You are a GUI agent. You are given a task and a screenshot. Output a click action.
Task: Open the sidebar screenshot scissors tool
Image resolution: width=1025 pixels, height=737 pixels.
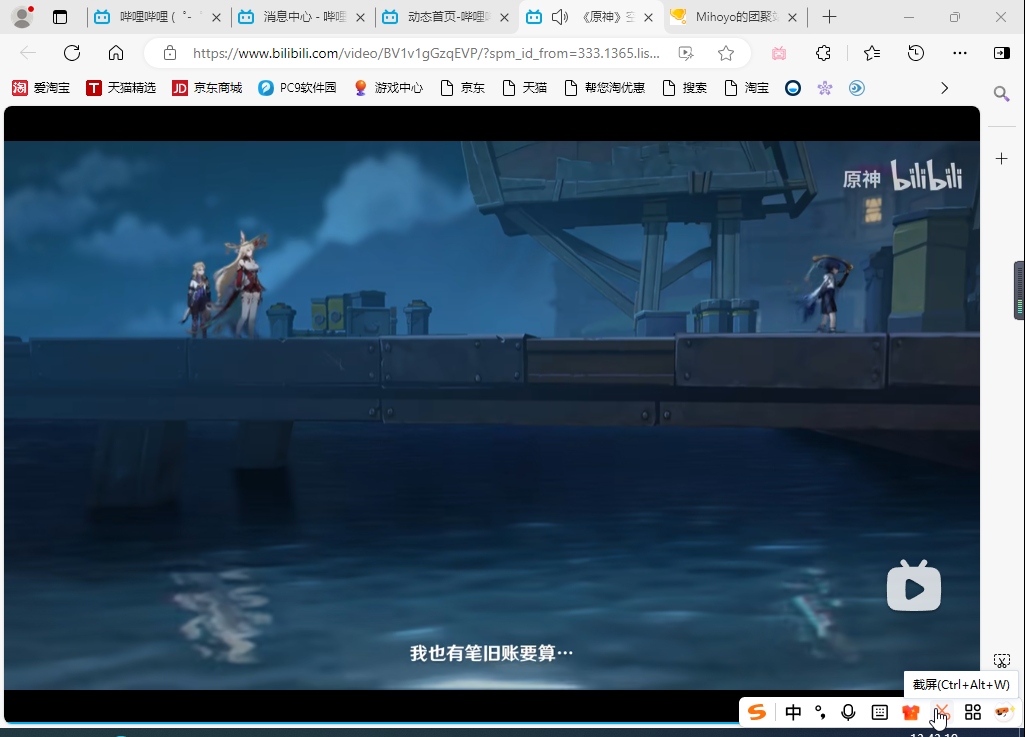(1001, 660)
